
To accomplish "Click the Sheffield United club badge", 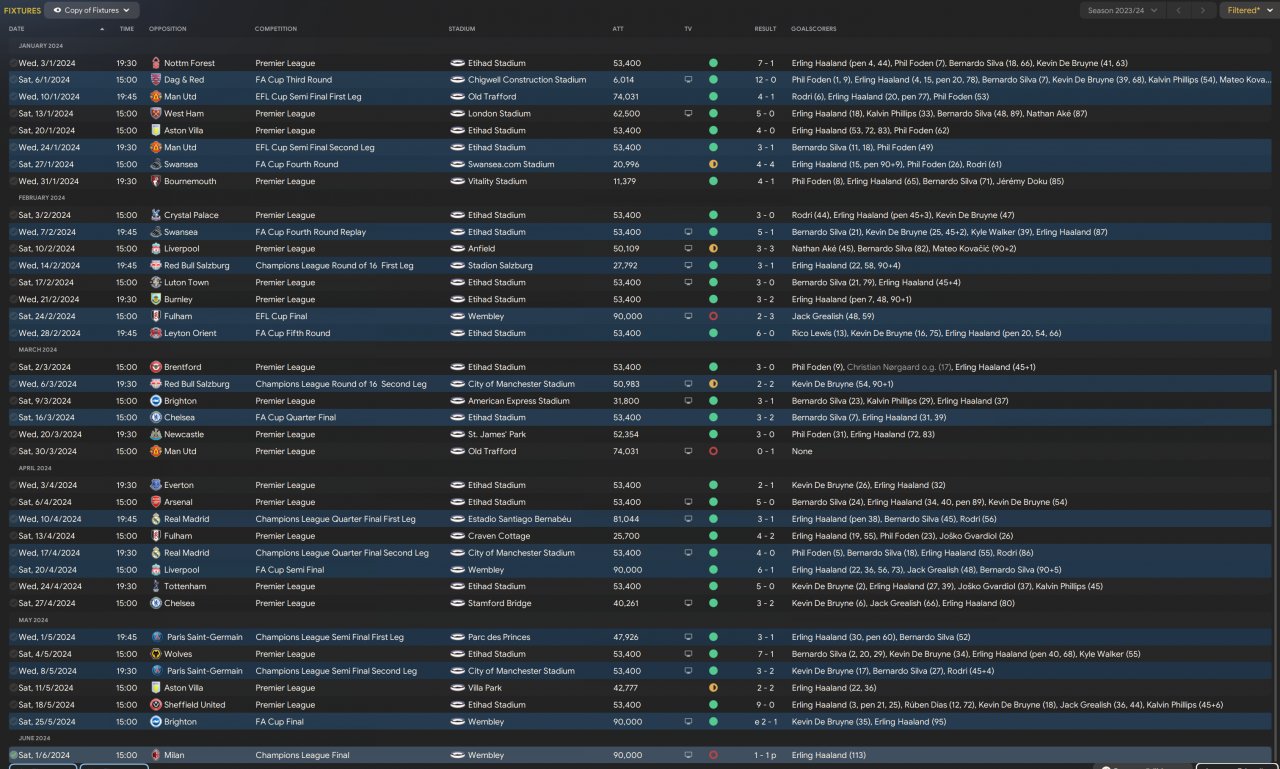I will (156, 704).
